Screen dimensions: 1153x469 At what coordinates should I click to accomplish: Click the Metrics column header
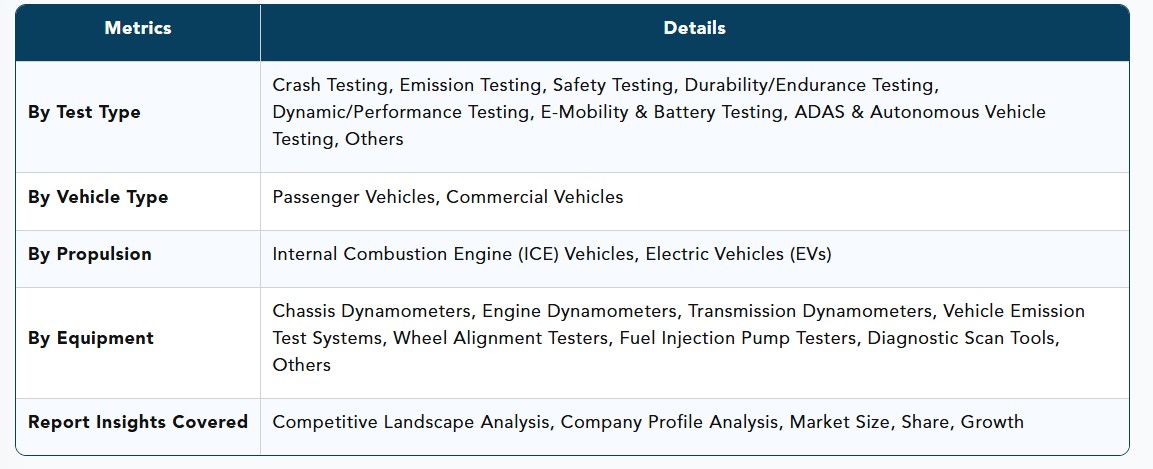138,28
